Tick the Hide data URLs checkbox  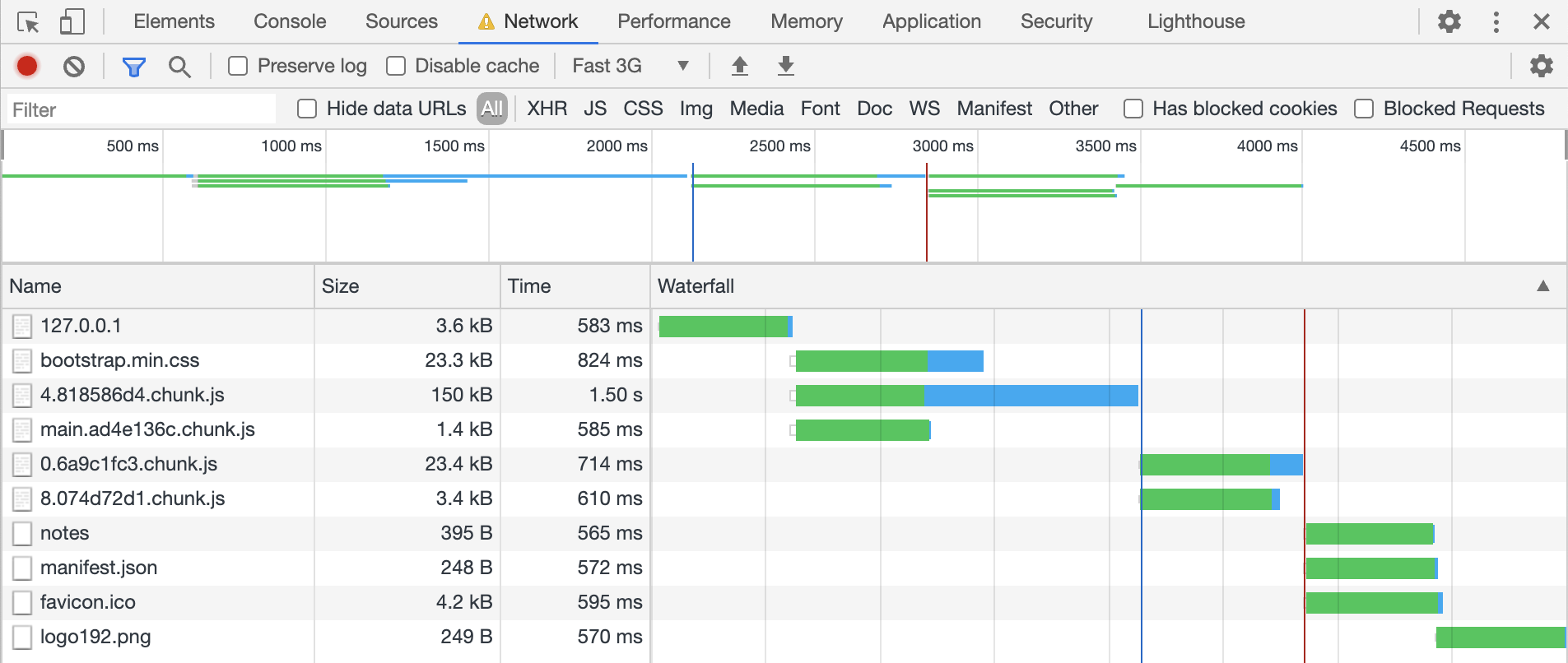coord(307,109)
